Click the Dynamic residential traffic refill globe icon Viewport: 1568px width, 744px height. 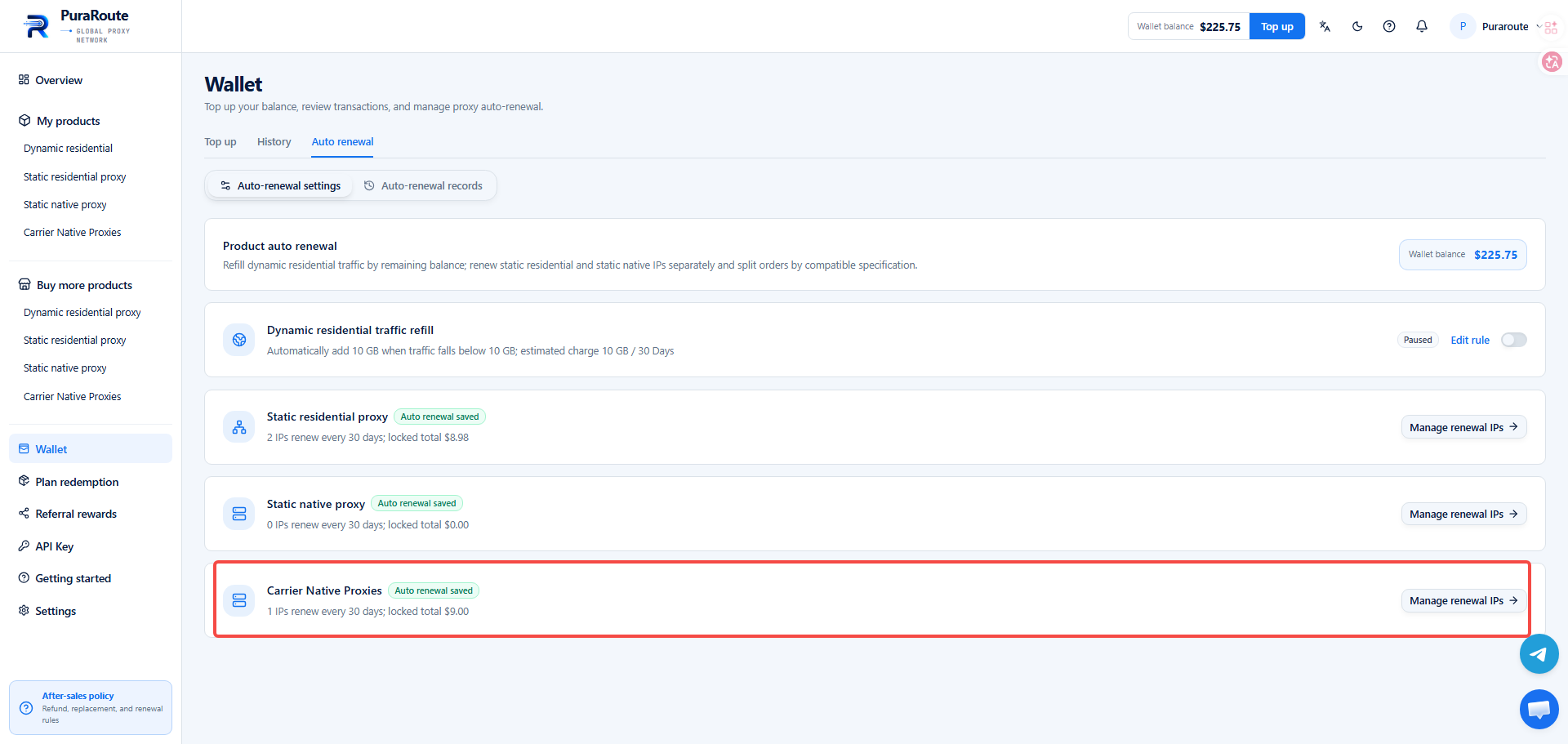click(239, 340)
